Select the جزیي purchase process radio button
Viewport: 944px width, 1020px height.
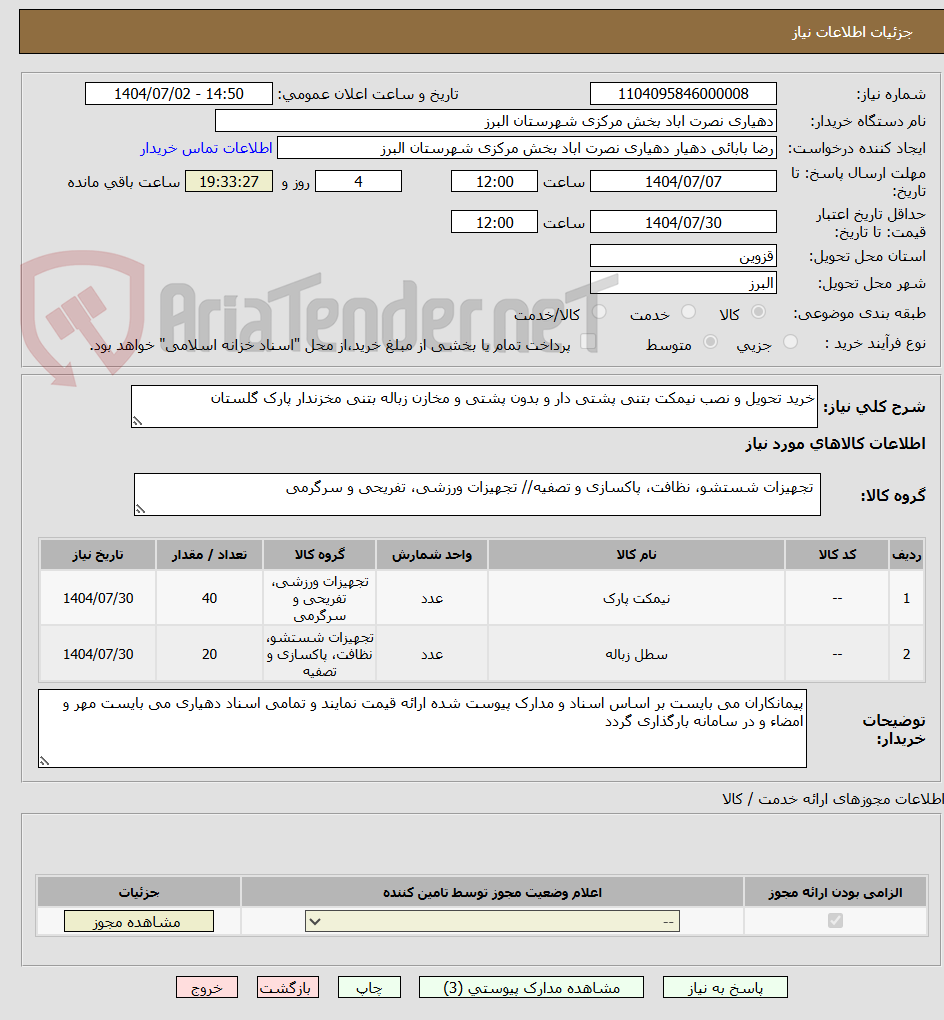792,342
